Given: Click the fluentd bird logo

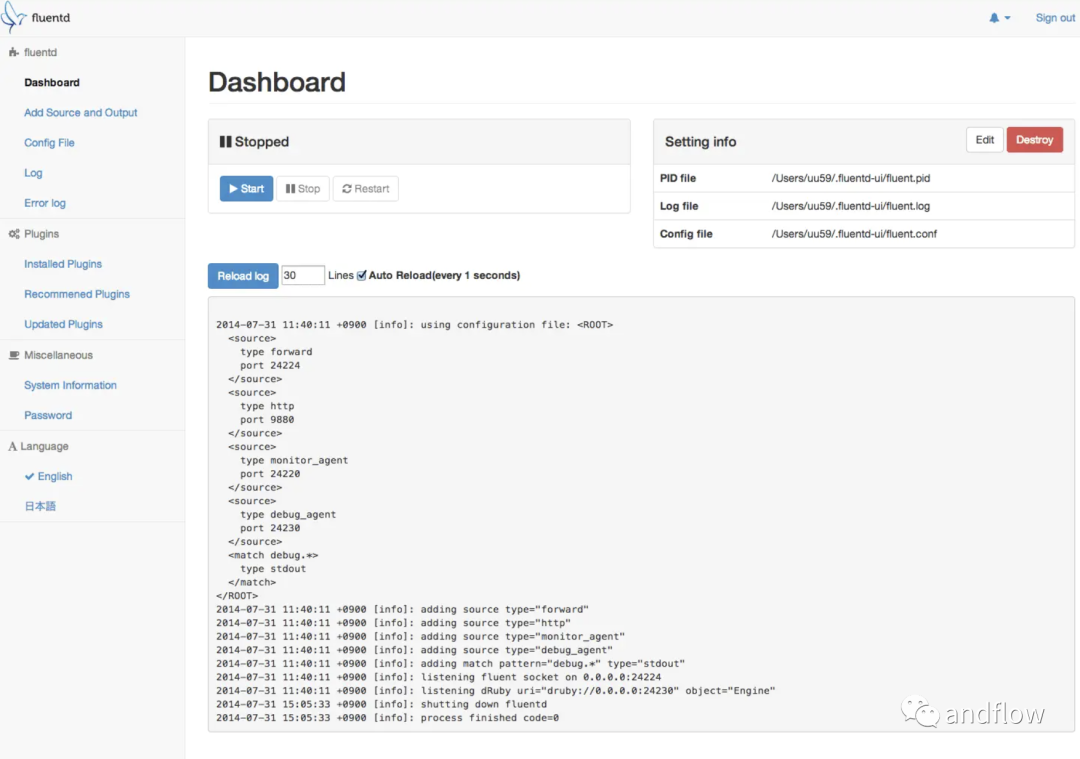Looking at the screenshot, I should point(14,17).
